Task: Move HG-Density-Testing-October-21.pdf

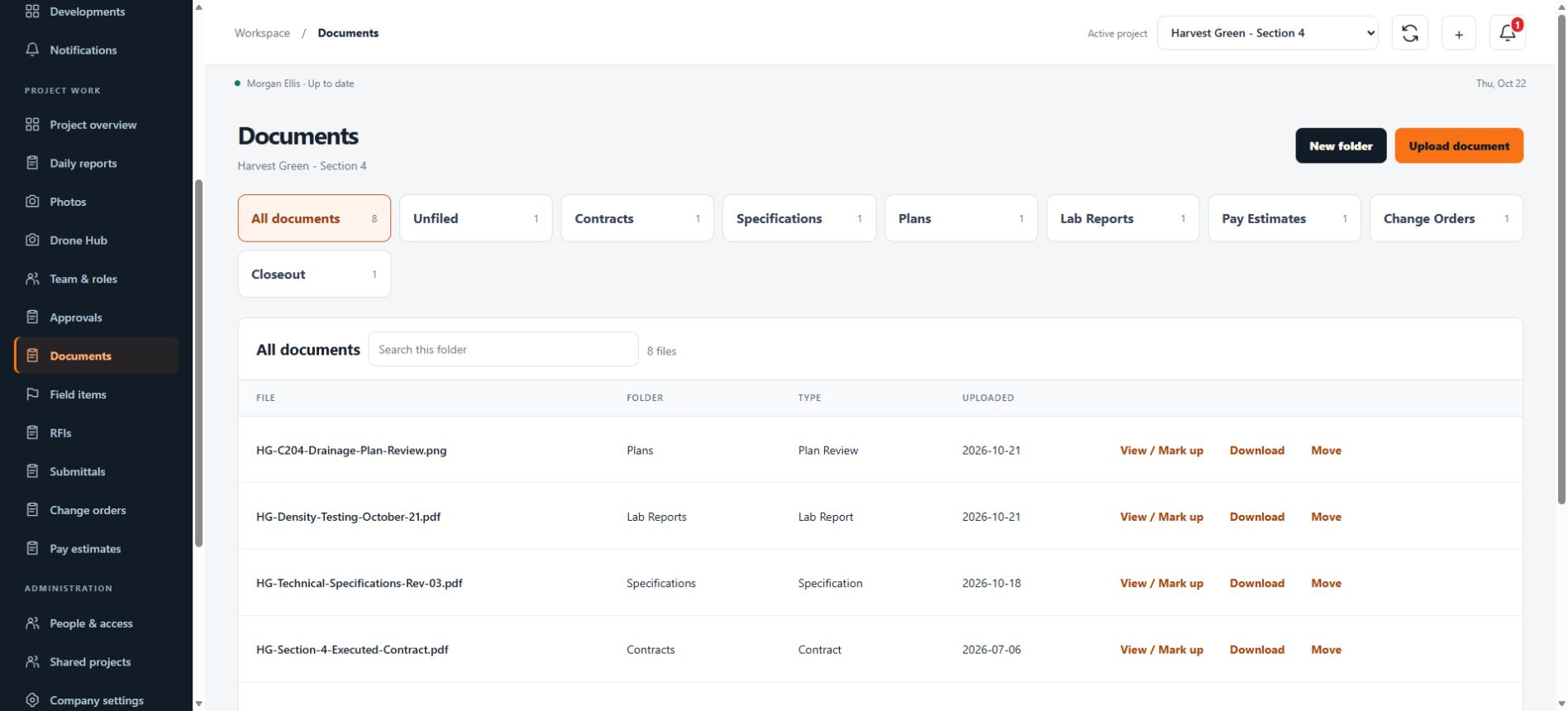Action: 1326,517
